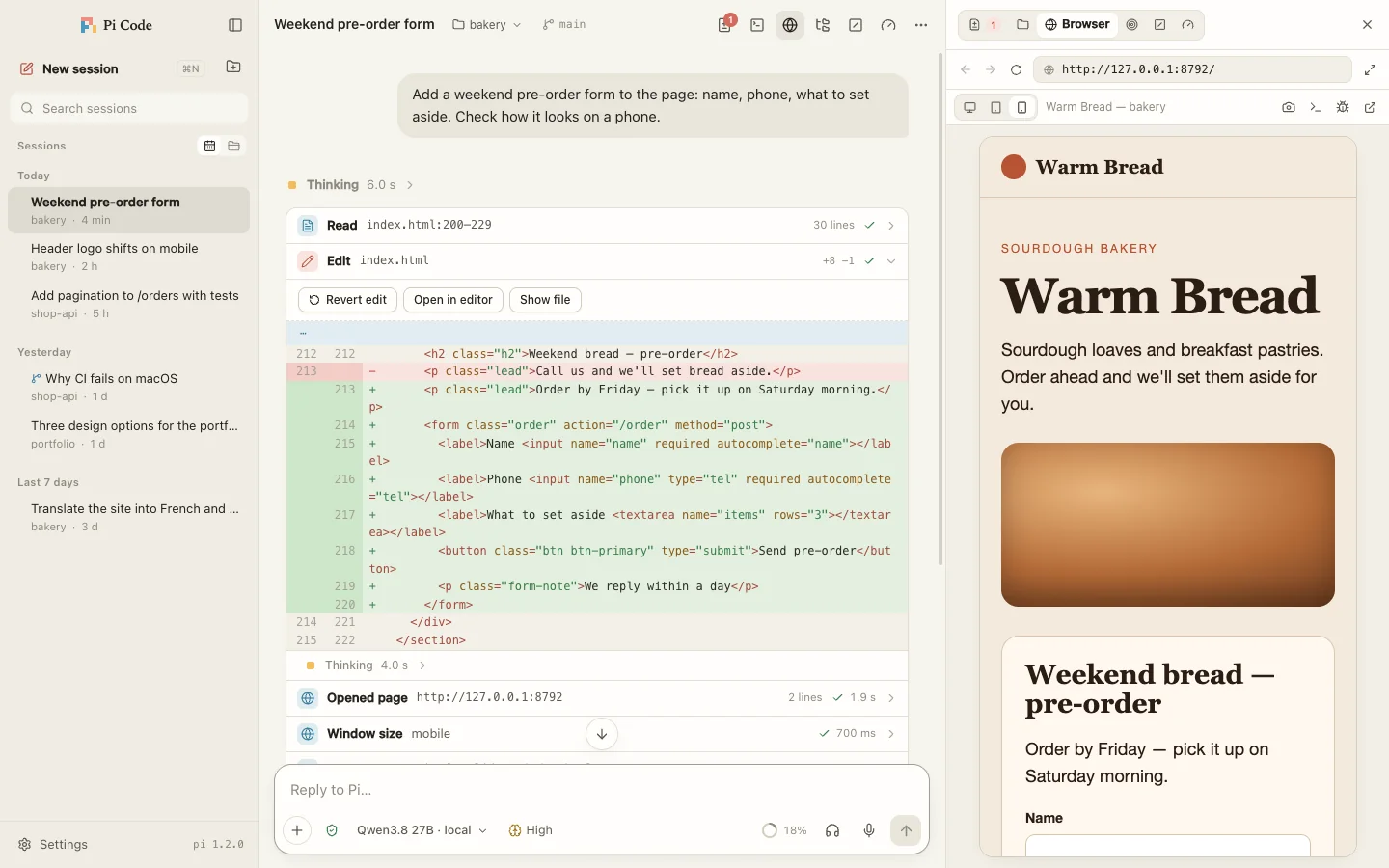Select tablet viewport size
This screenshot has height=868, width=1389.
pyautogui.click(x=996, y=107)
